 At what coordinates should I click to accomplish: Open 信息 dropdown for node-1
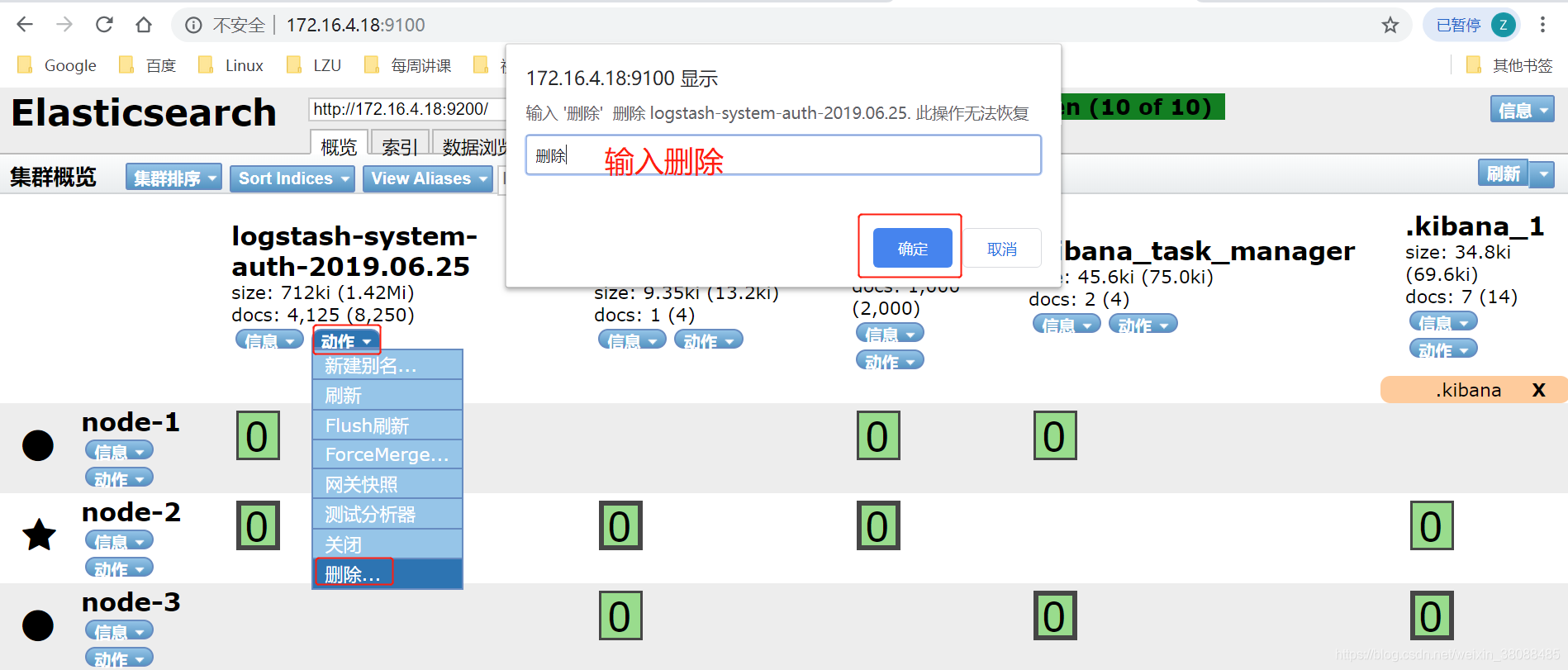point(119,450)
